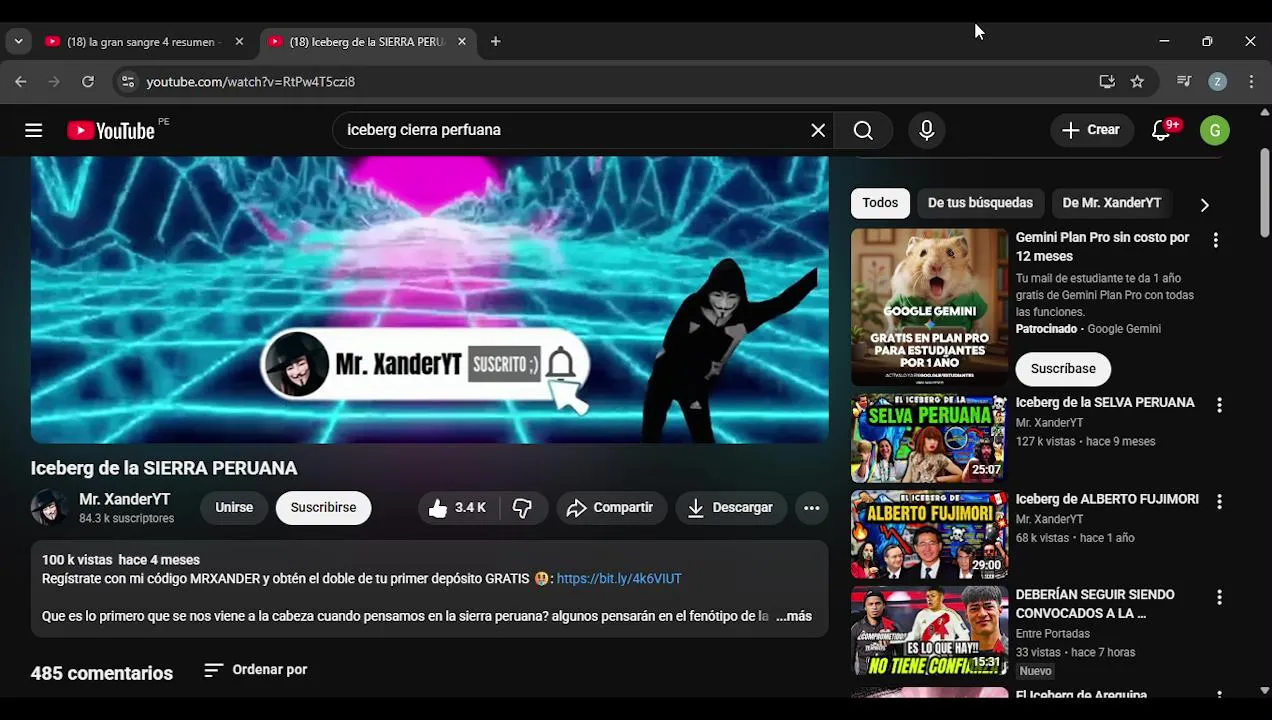
Task: Click the magnifier search button
Action: [x=863, y=130]
